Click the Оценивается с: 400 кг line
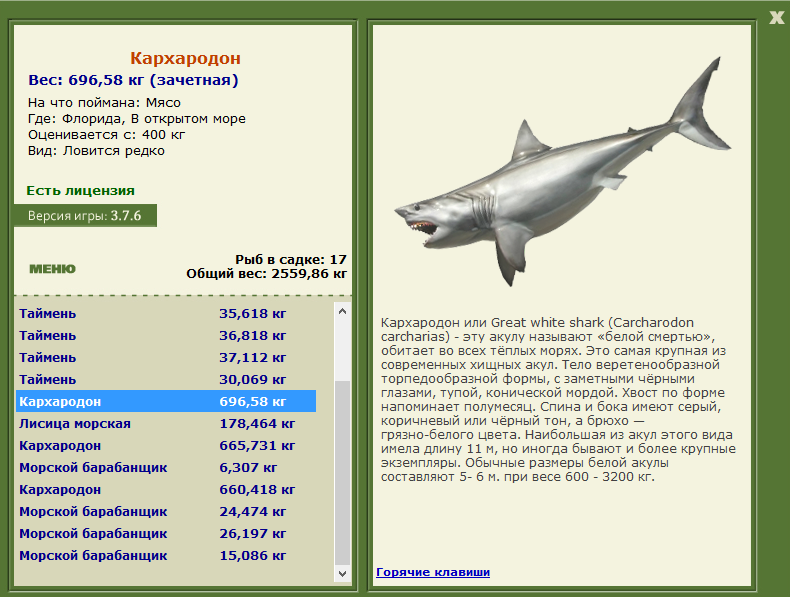The width and height of the screenshot is (790, 597). (x=106, y=135)
